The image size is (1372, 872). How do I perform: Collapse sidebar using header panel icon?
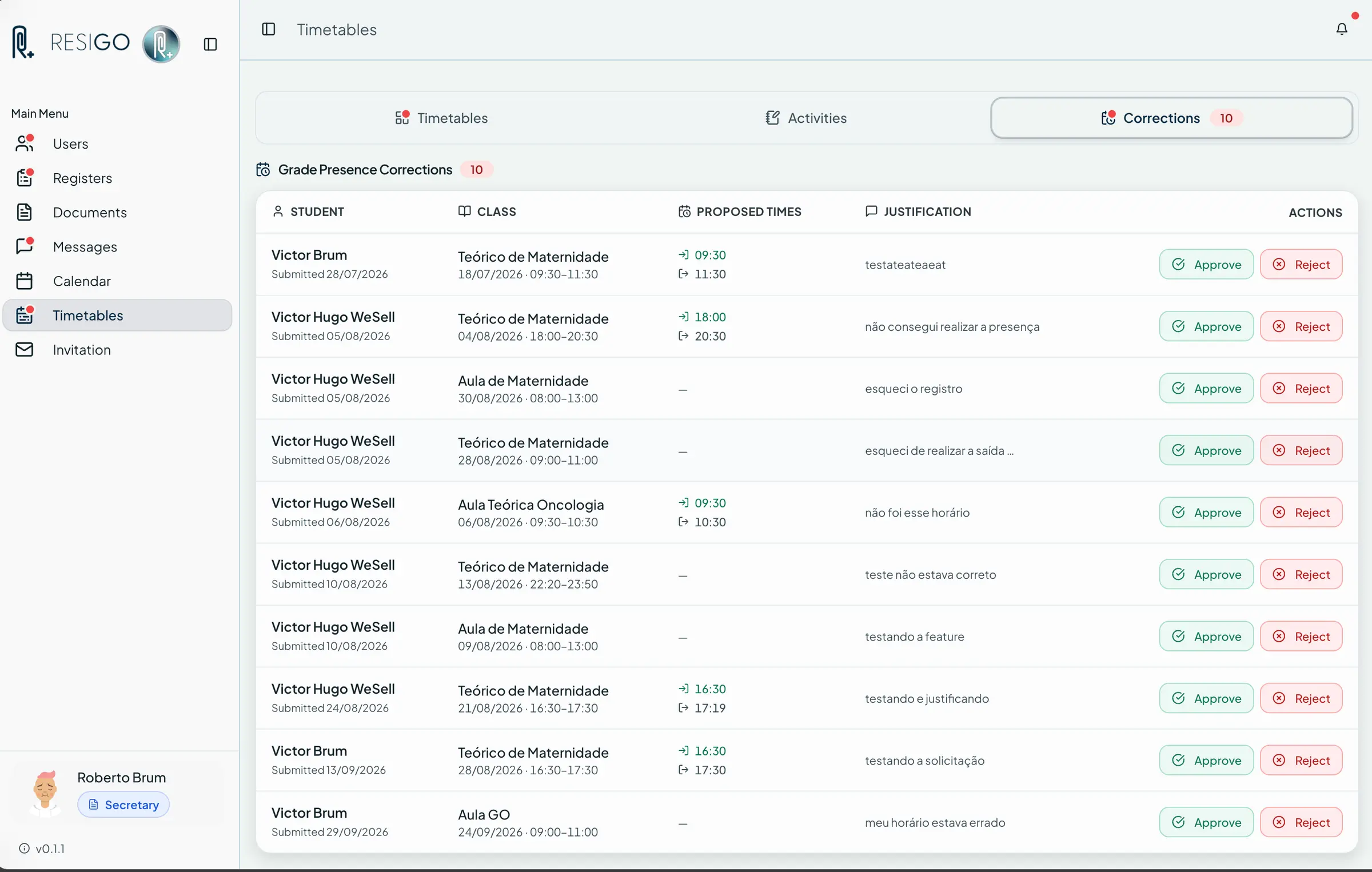269,29
